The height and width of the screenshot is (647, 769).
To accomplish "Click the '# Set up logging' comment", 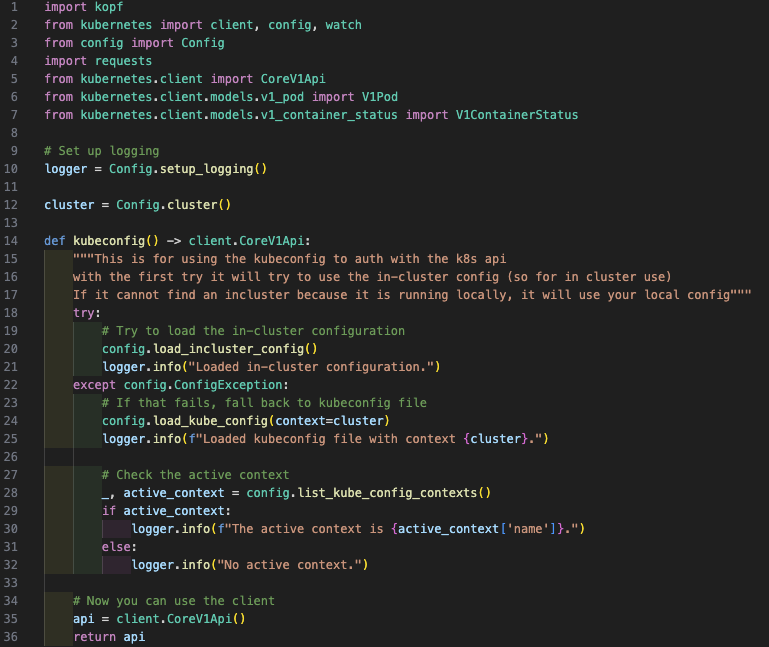I will click(102, 151).
